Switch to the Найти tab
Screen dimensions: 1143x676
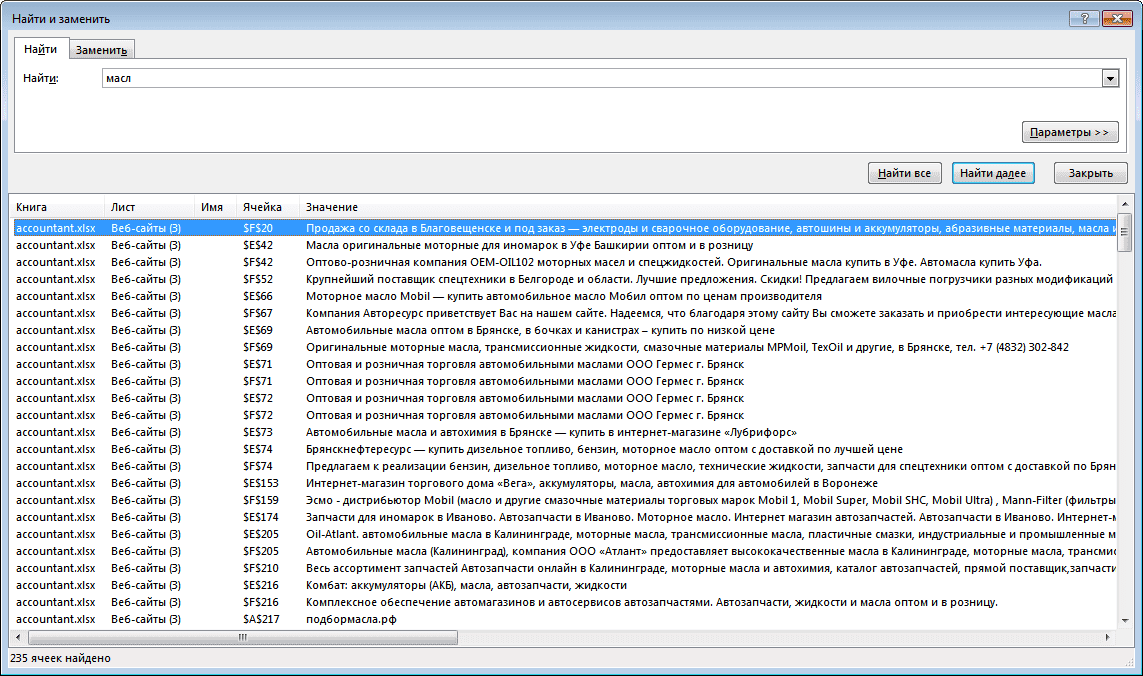[x=40, y=49]
